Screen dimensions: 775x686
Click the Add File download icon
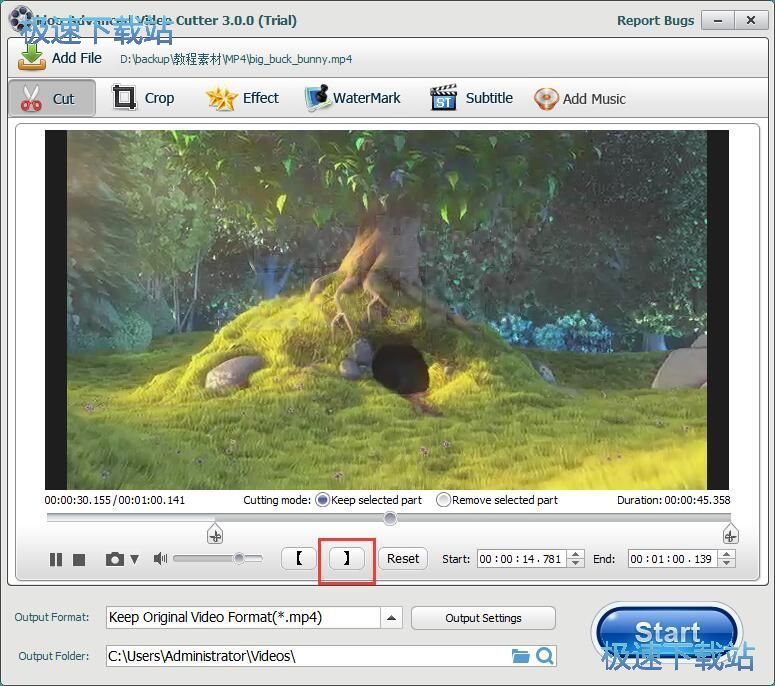point(32,57)
